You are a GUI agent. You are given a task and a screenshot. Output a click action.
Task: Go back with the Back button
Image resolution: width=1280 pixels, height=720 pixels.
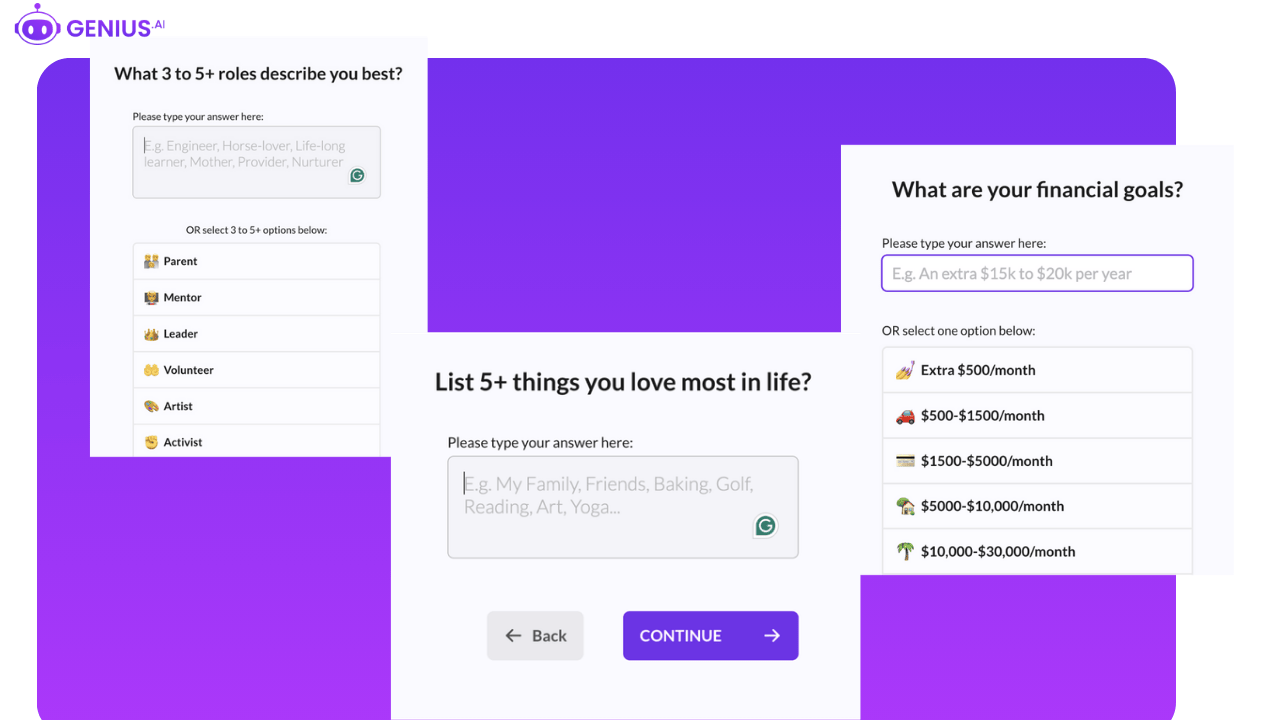point(535,636)
